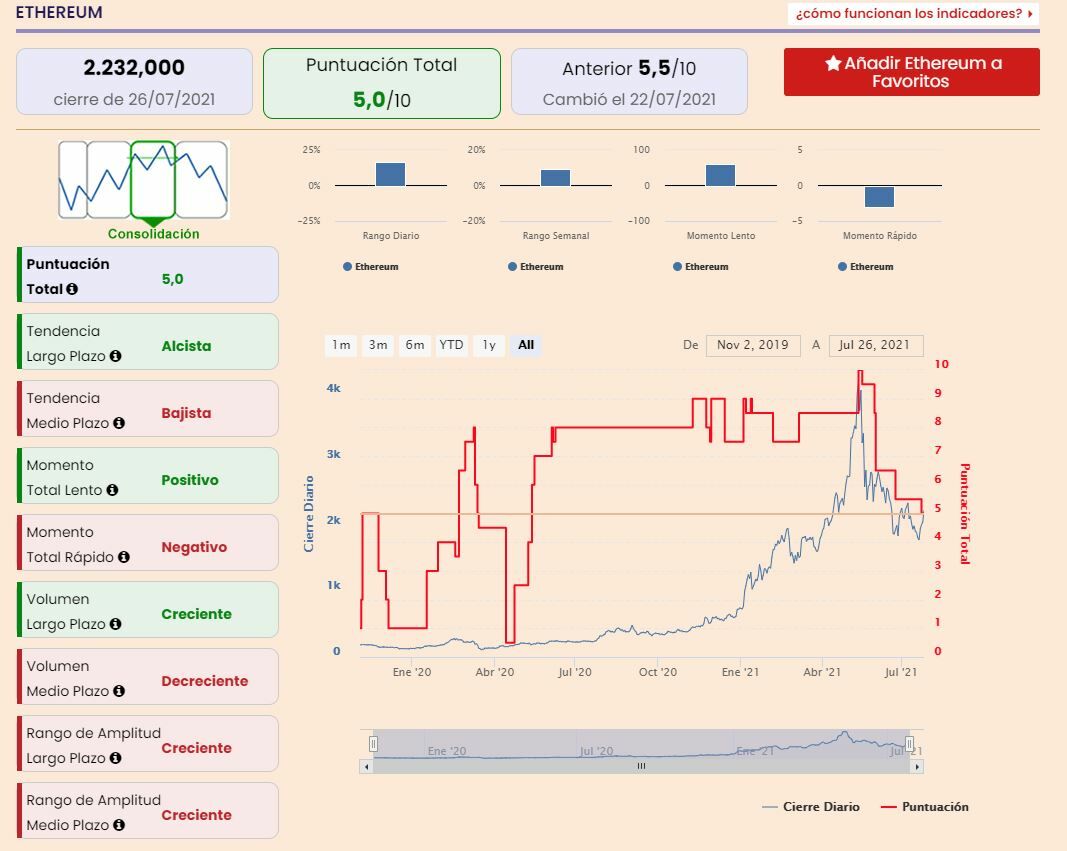Toggle Ethereum legend under Rango Semanal chart
Screen dimensions: 1067x851
pyautogui.click(x=536, y=267)
